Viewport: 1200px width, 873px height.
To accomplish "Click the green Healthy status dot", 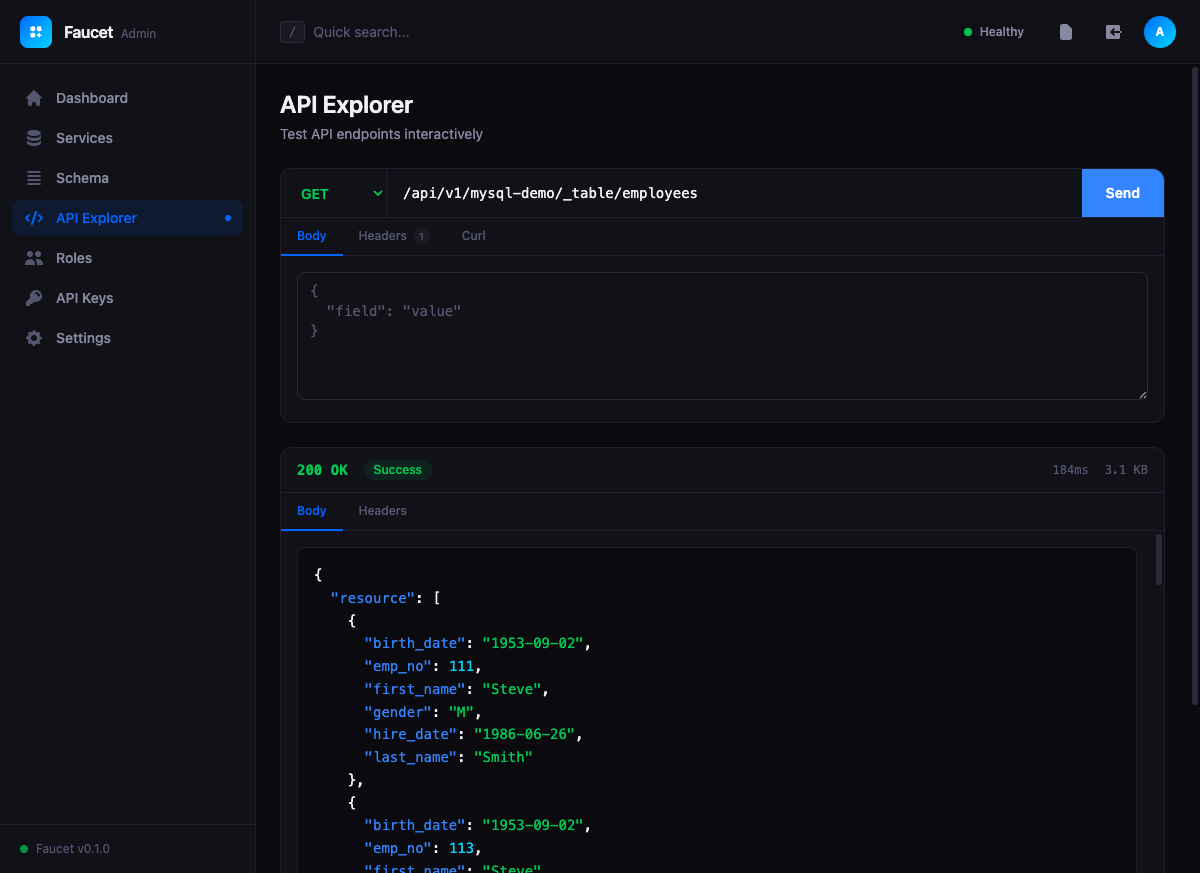I will 968,32.
